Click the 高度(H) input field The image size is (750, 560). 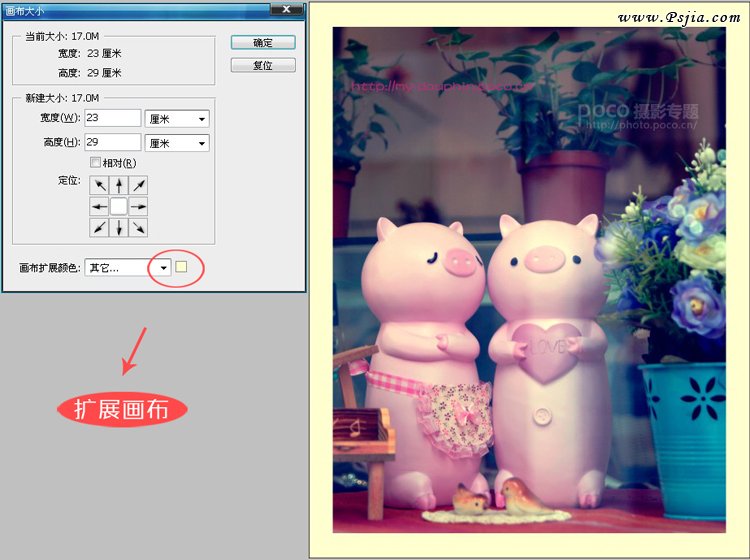click(x=113, y=142)
